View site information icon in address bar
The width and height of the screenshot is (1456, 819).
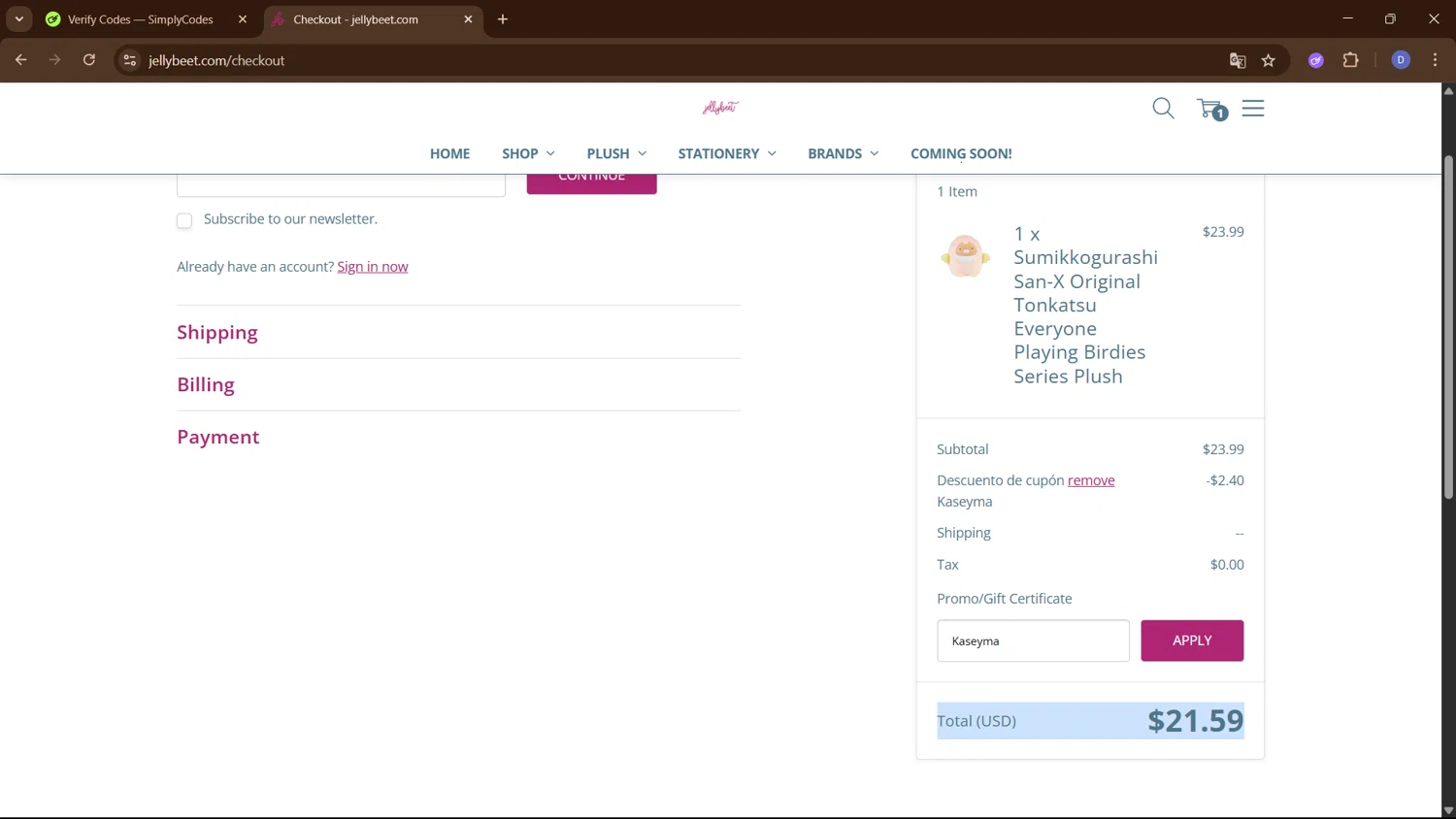129,60
